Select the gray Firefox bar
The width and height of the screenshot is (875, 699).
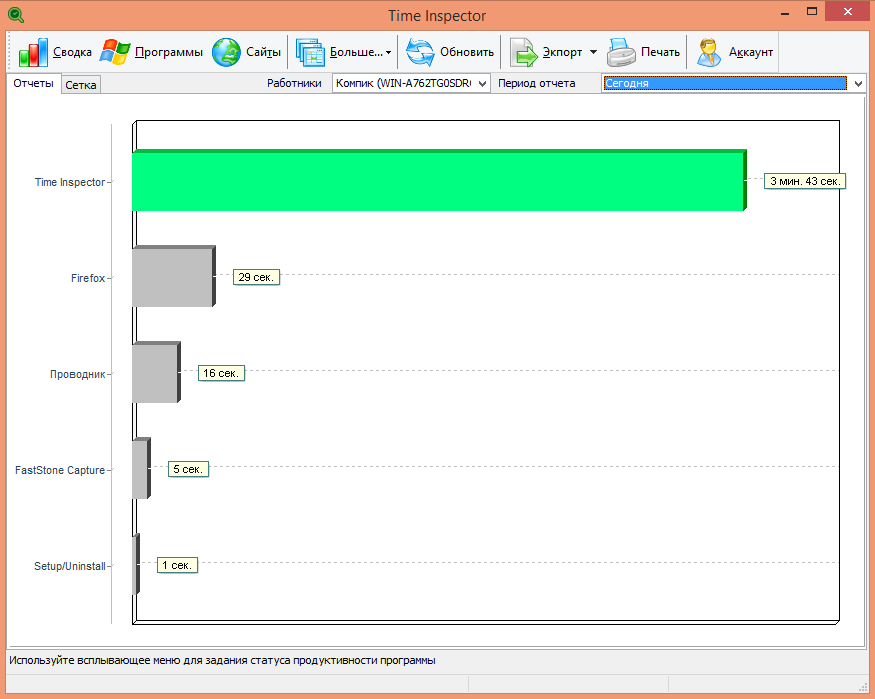tap(174, 276)
